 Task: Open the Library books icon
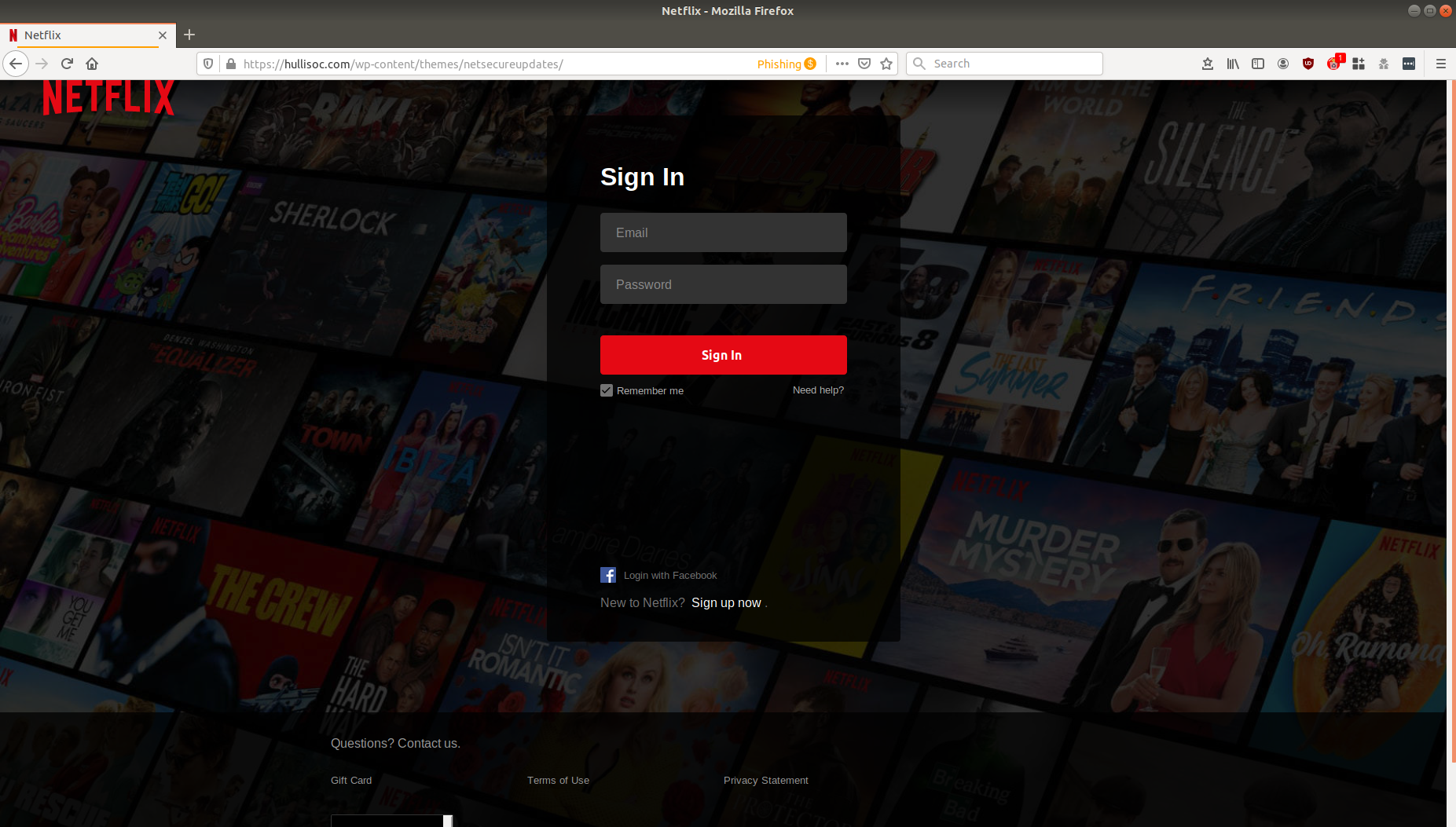pos(1233,64)
